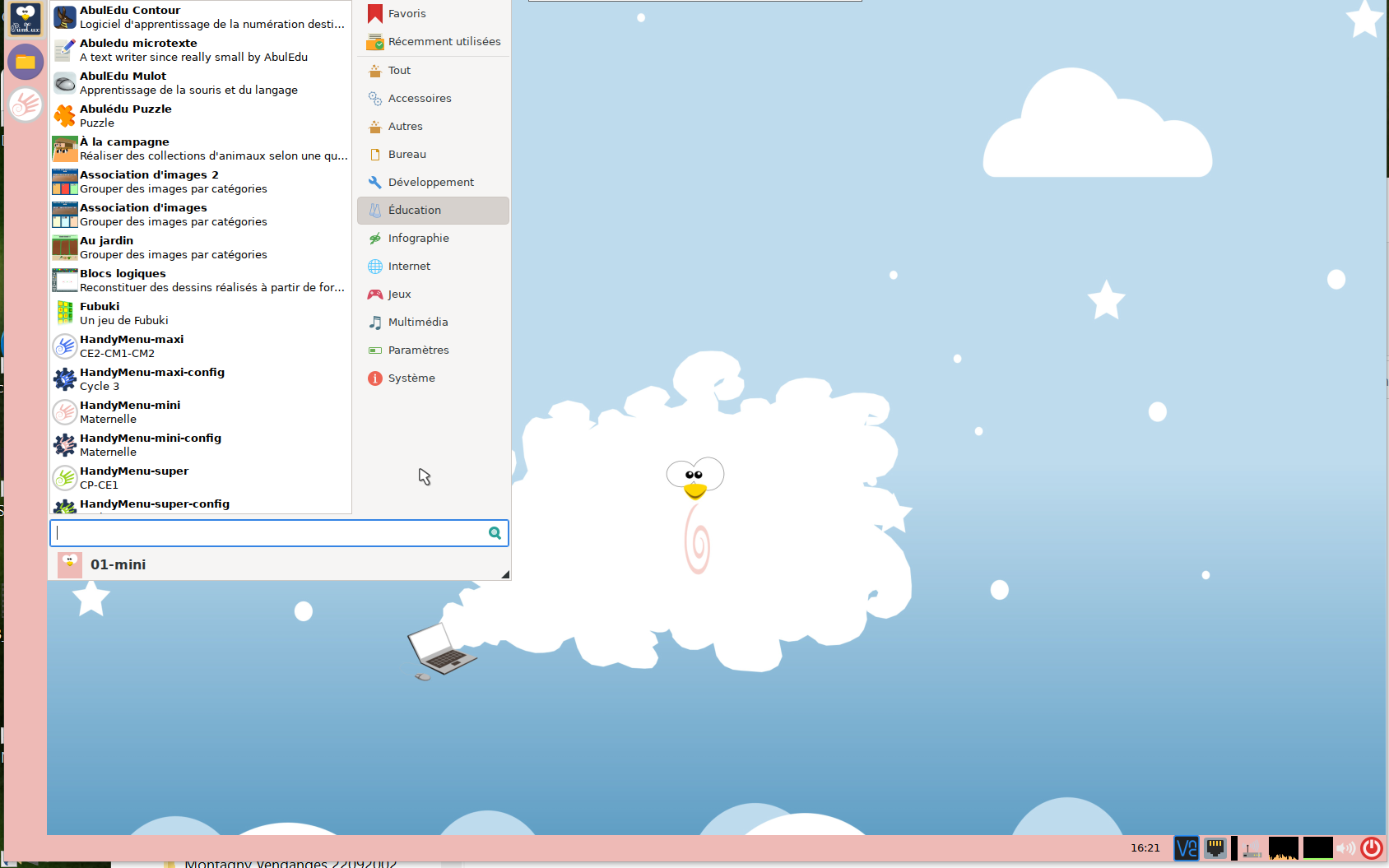This screenshot has height=868, width=1389.
Task: Open the CPU monitor graph in tray
Action: (x=1284, y=848)
